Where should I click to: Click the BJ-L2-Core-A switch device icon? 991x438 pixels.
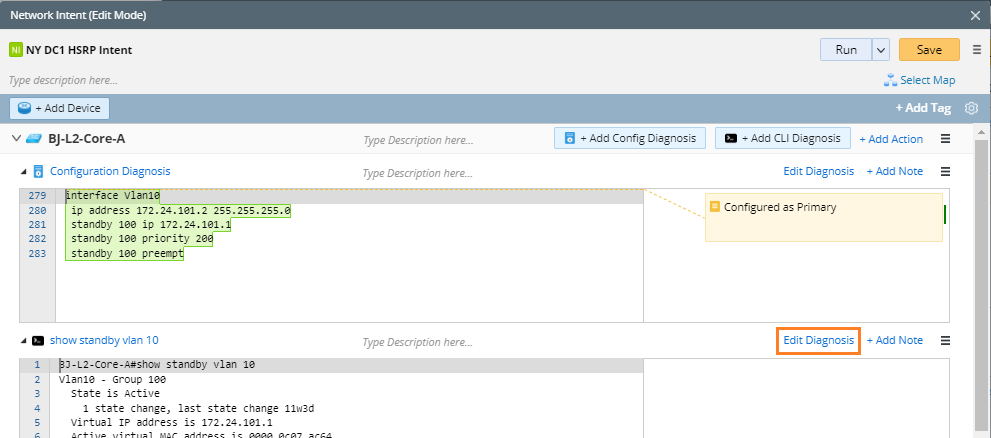[x=33, y=139]
